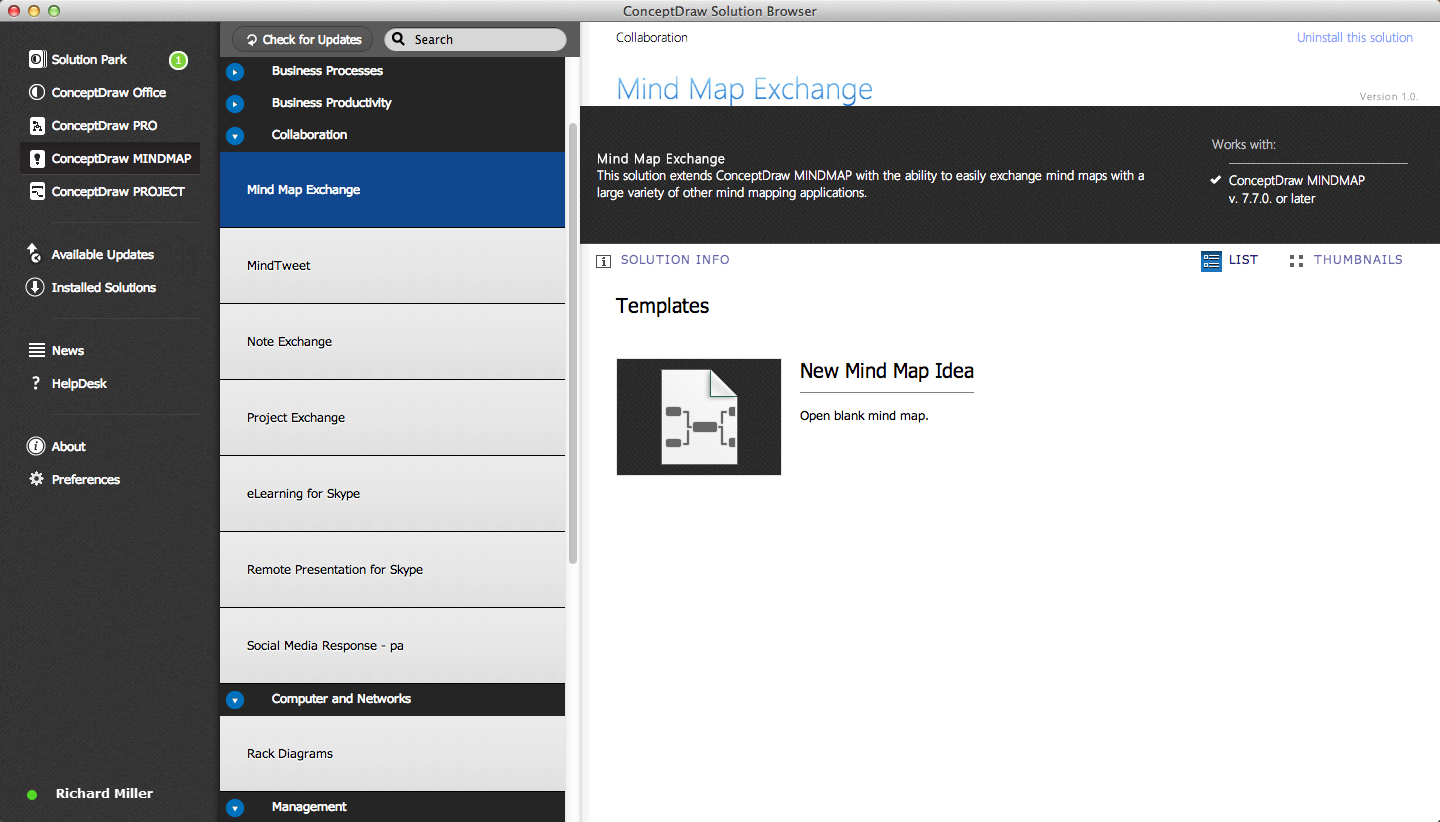
Task: Click the ConceptDraw Office icon
Action: pyautogui.click(x=37, y=93)
